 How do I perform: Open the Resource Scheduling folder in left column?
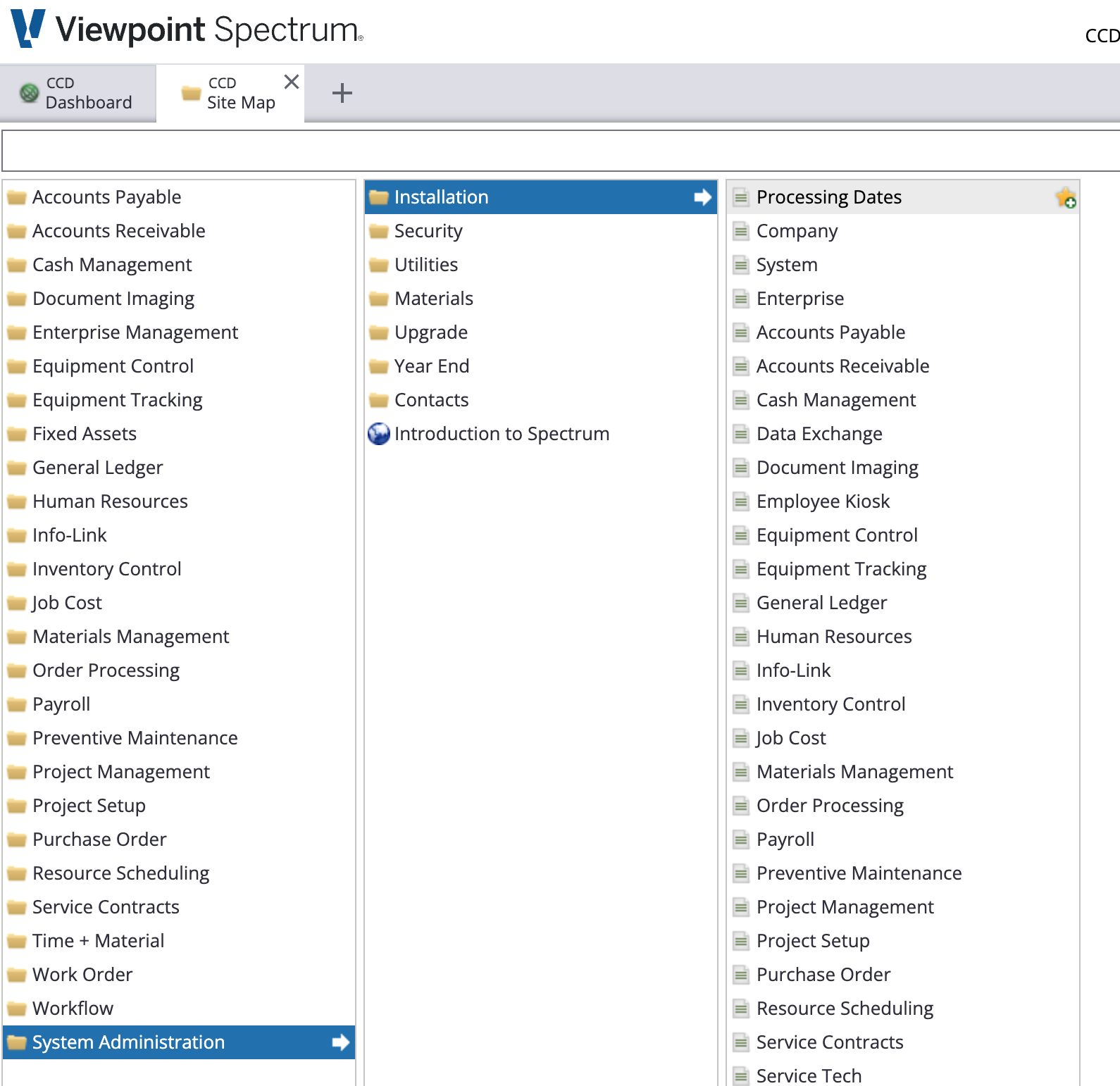pyautogui.click(x=179, y=873)
